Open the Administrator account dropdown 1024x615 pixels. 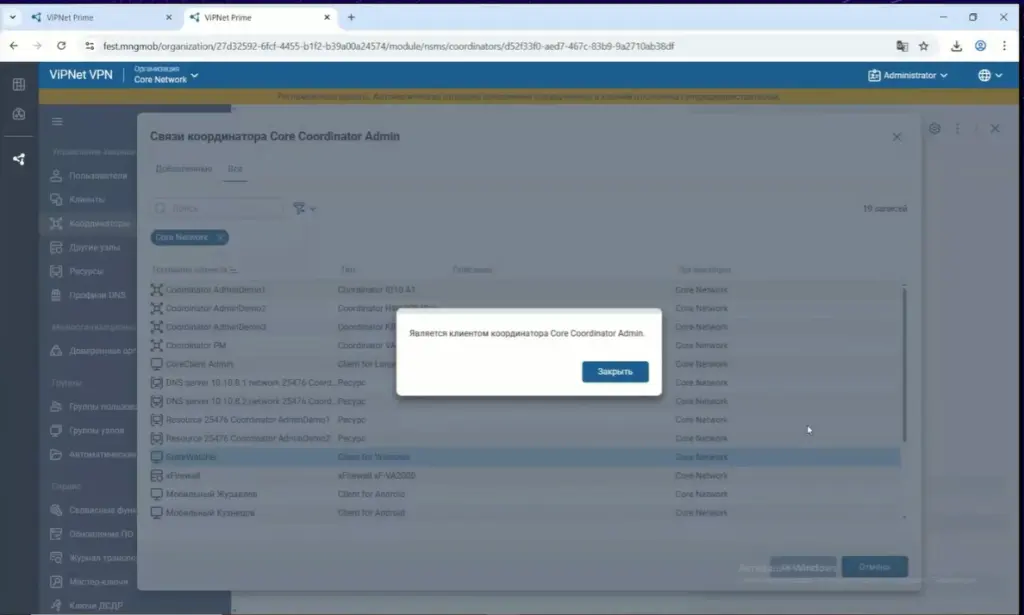click(908, 75)
